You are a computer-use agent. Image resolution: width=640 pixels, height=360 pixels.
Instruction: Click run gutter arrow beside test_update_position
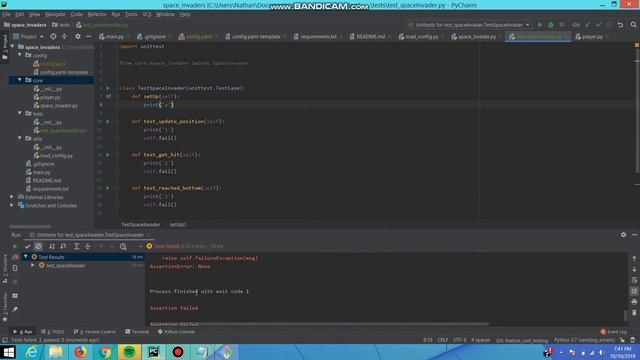108,121
